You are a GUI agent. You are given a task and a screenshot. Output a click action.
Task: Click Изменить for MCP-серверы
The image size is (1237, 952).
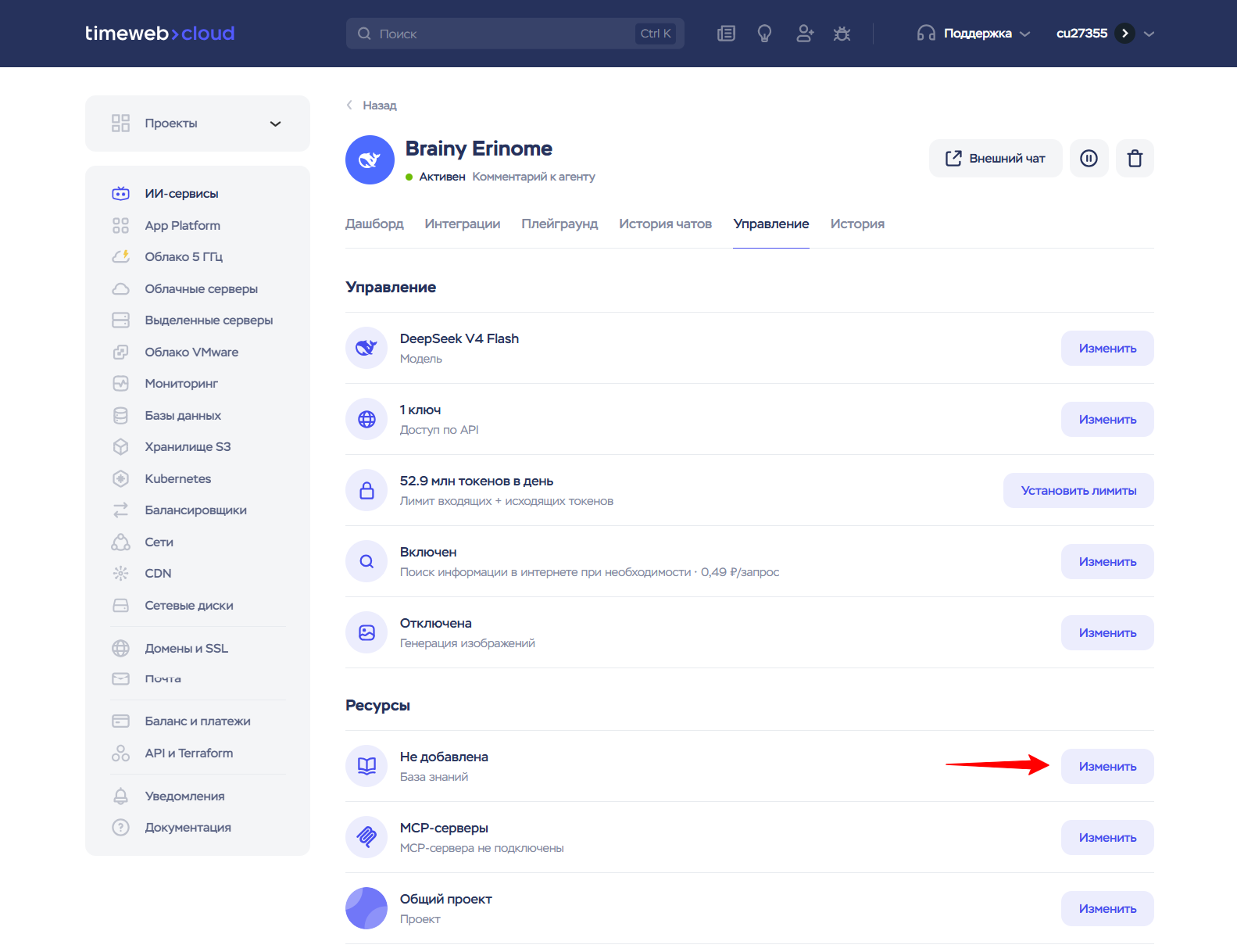tap(1107, 837)
